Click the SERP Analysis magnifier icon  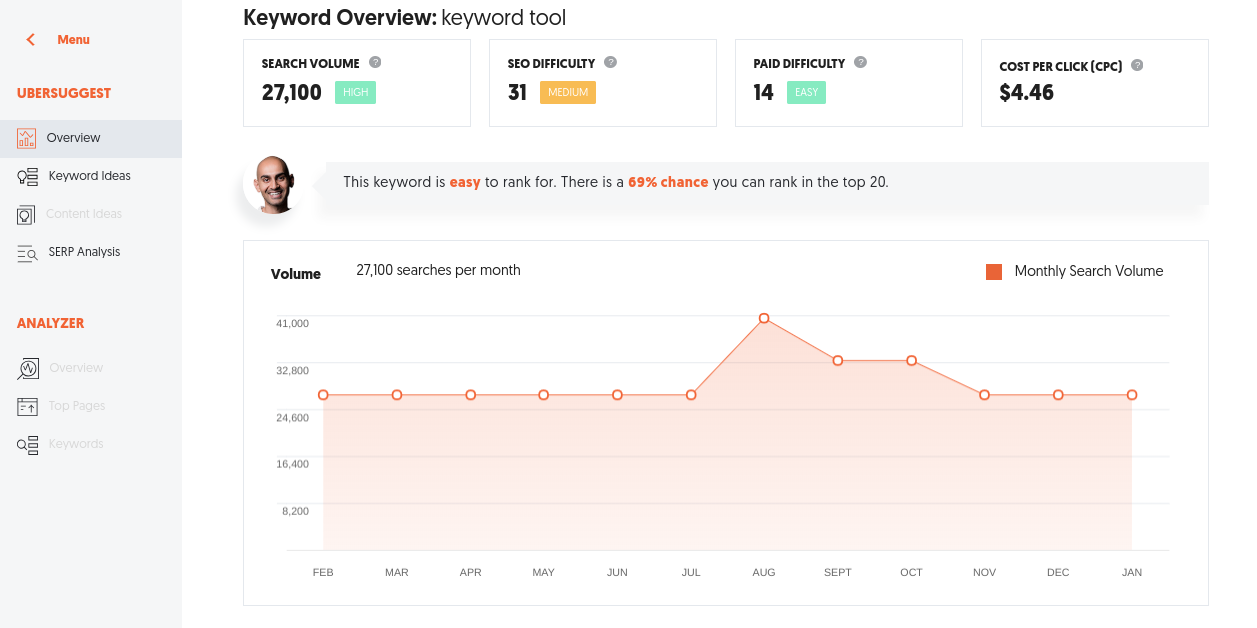28,253
